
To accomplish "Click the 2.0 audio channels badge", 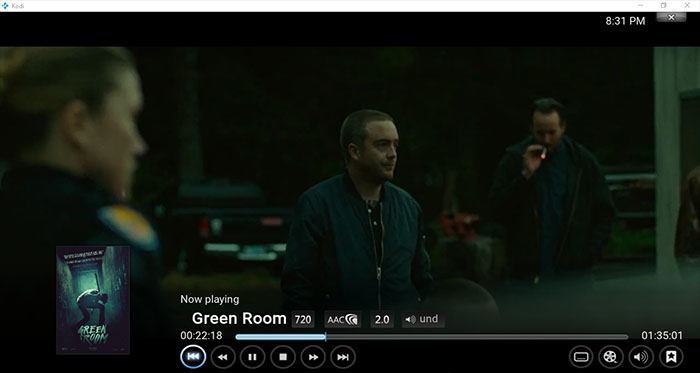I will coord(382,319).
